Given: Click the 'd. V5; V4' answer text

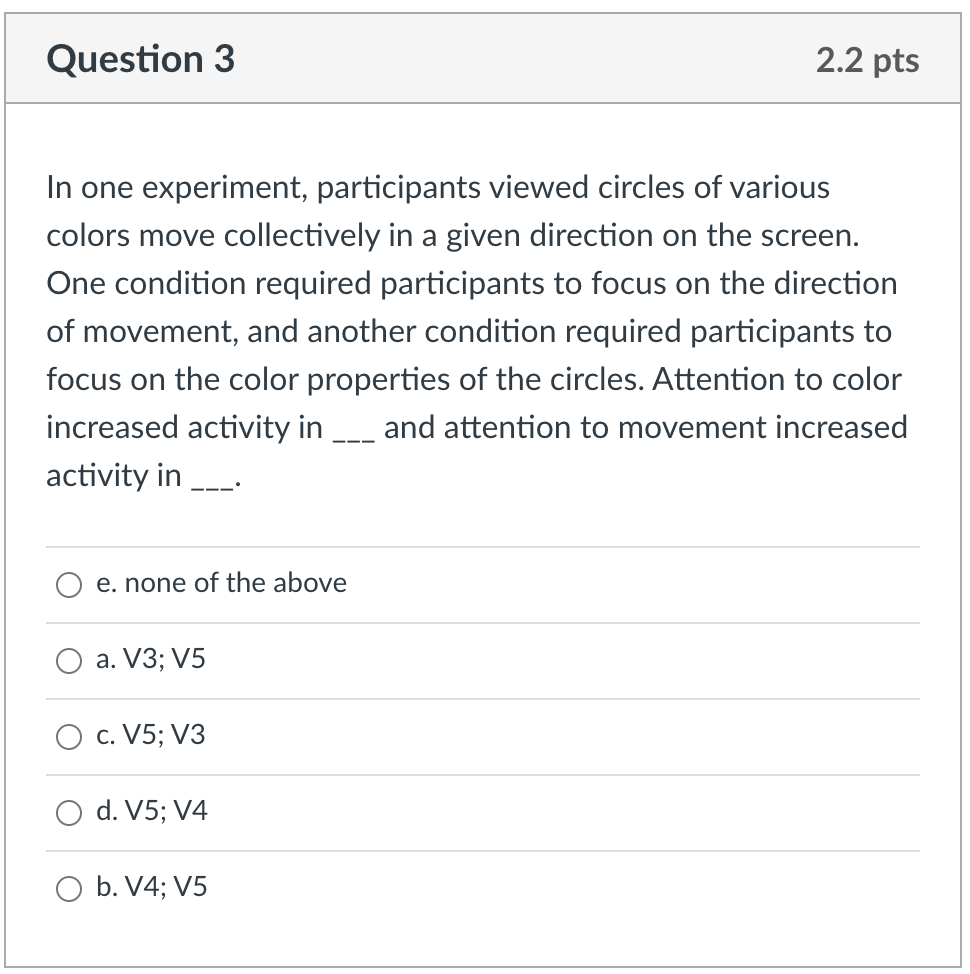Looking at the screenshot, I should (152, 811).
